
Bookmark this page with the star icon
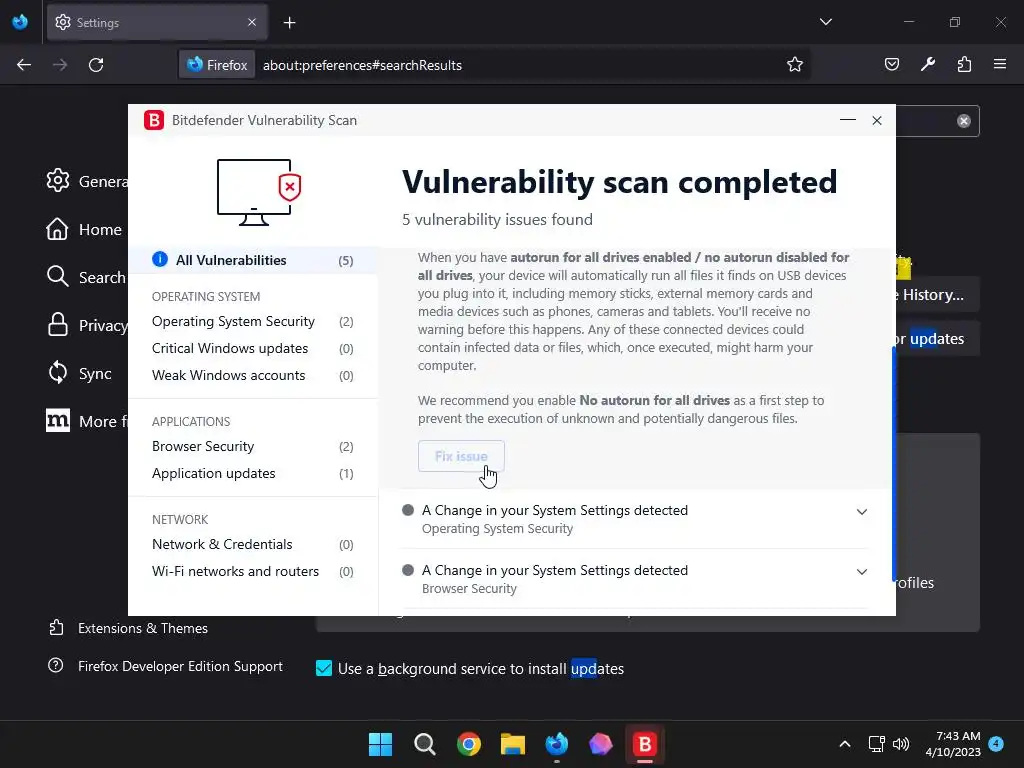point(795,65)
